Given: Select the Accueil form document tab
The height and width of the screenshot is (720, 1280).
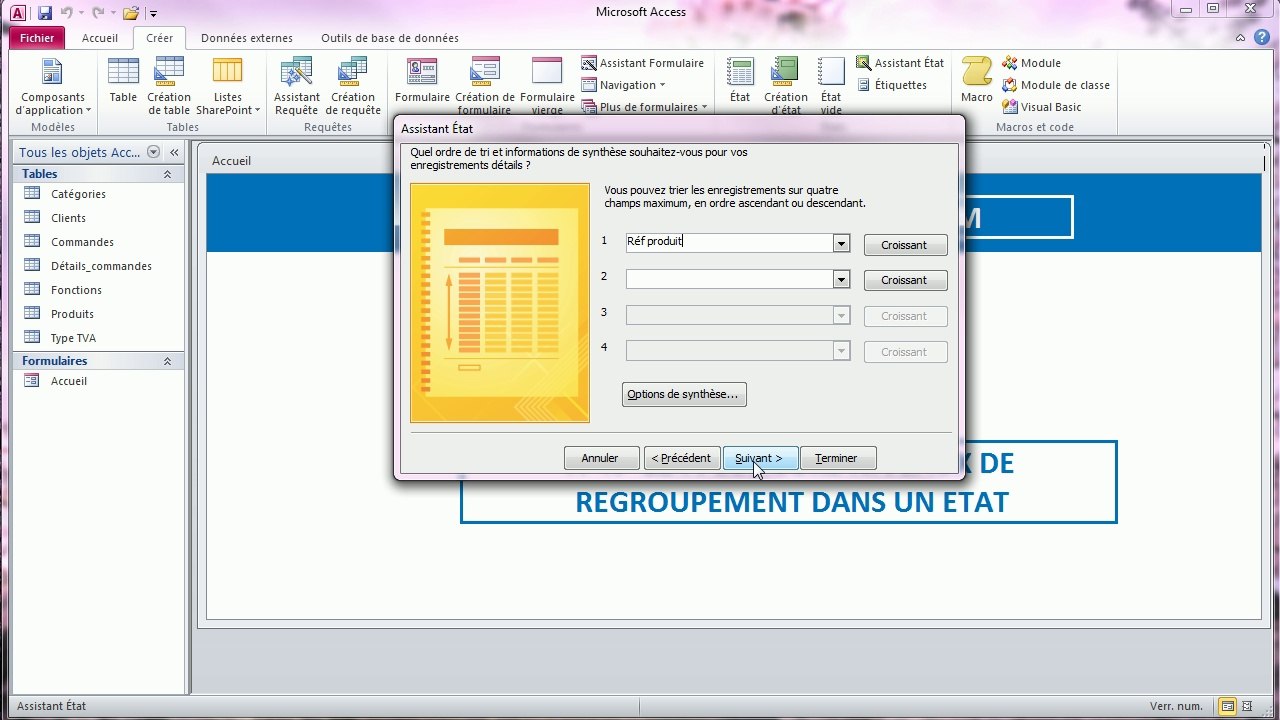Looking at the screenshot, I should tap(232, 160).
